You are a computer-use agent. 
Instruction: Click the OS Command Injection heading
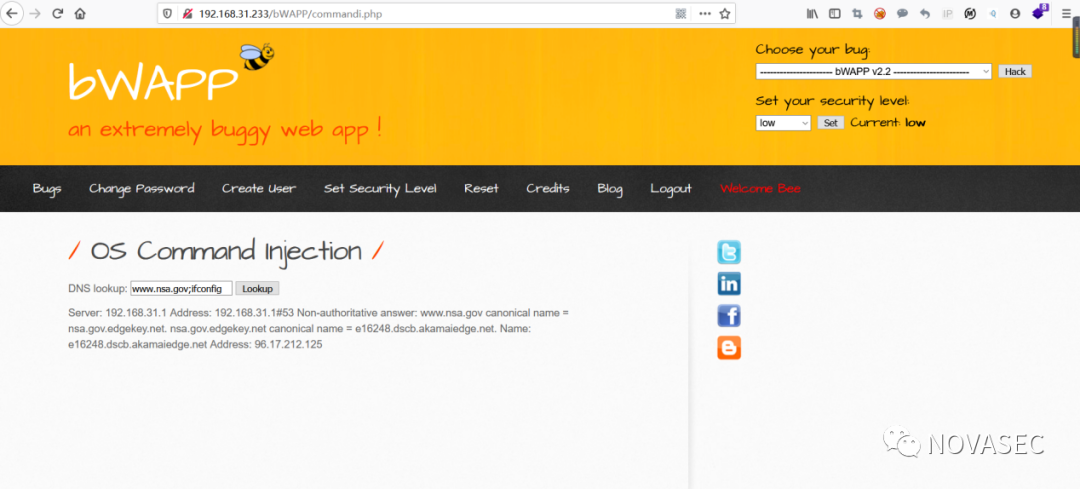pyautogui.click(x=226, y=251)
